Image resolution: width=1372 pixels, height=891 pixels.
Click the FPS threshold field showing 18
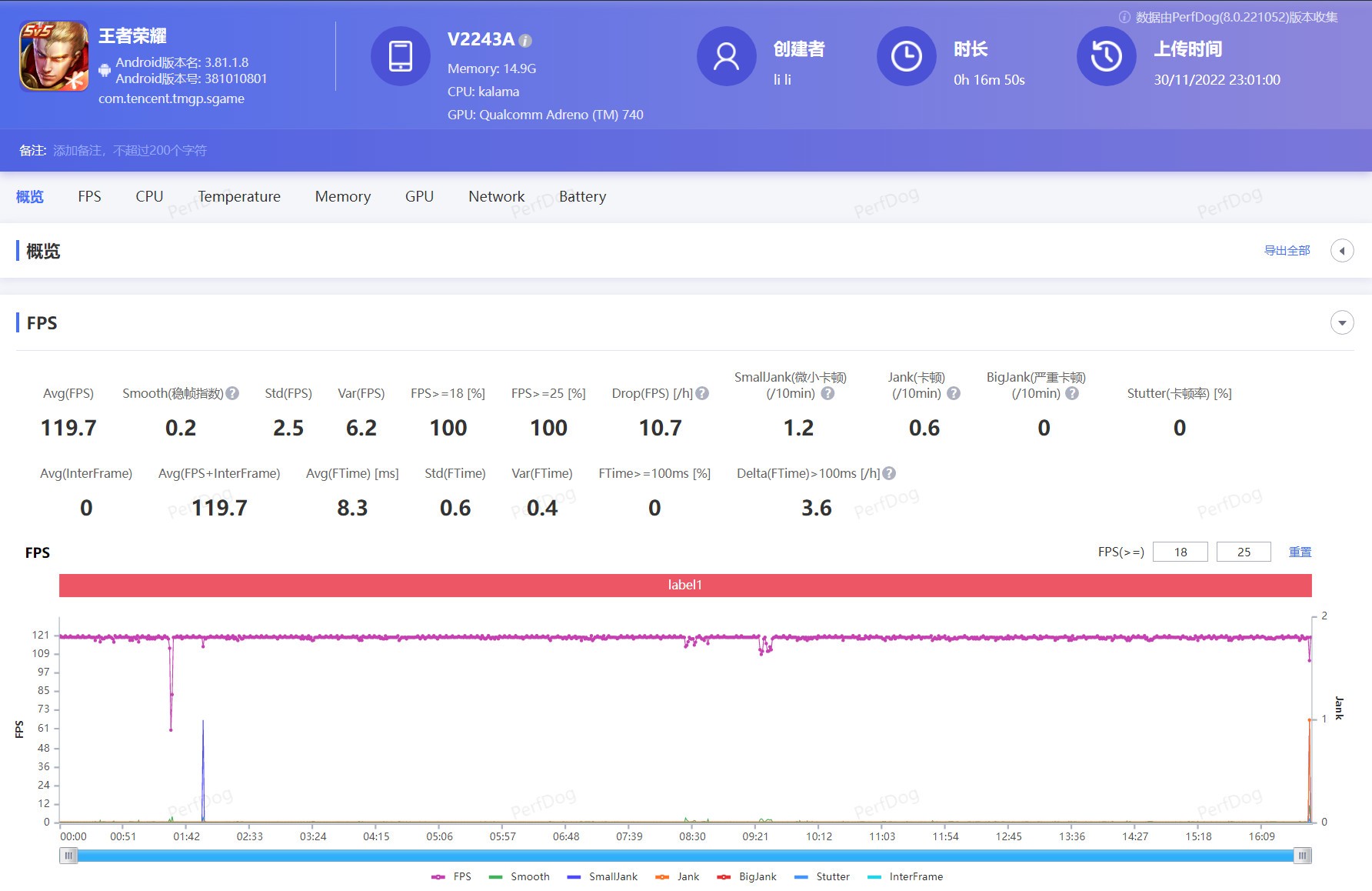click(x=1181, y=552)
